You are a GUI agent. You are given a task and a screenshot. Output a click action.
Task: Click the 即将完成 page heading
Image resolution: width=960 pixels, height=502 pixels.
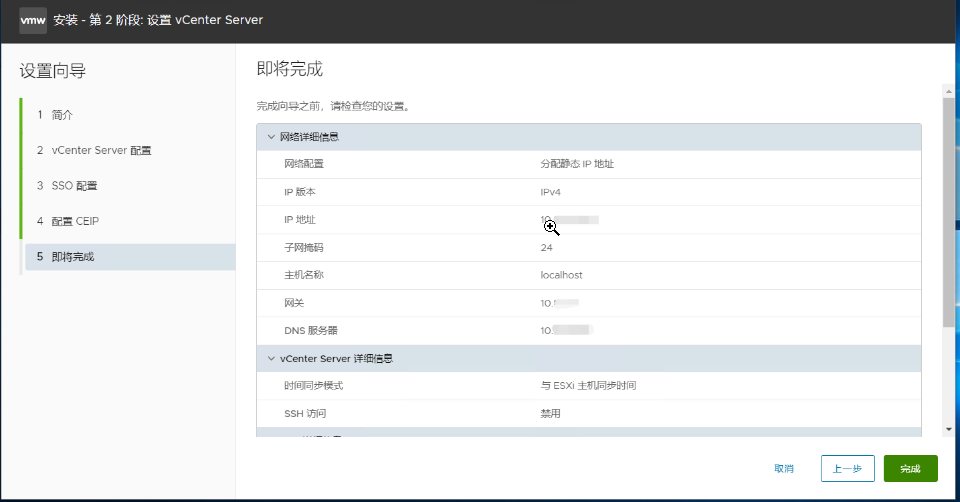pos(290,69)
